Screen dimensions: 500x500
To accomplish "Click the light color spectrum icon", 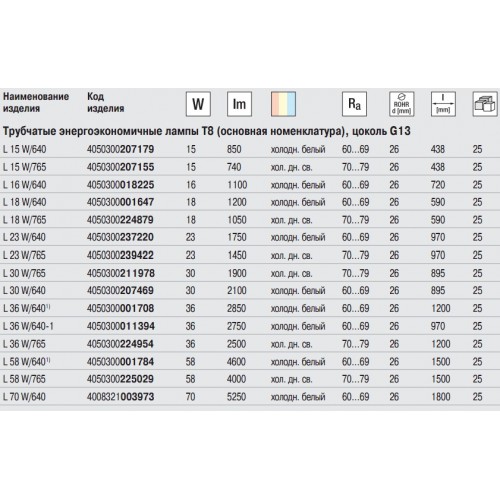I will tap(283, 104).
